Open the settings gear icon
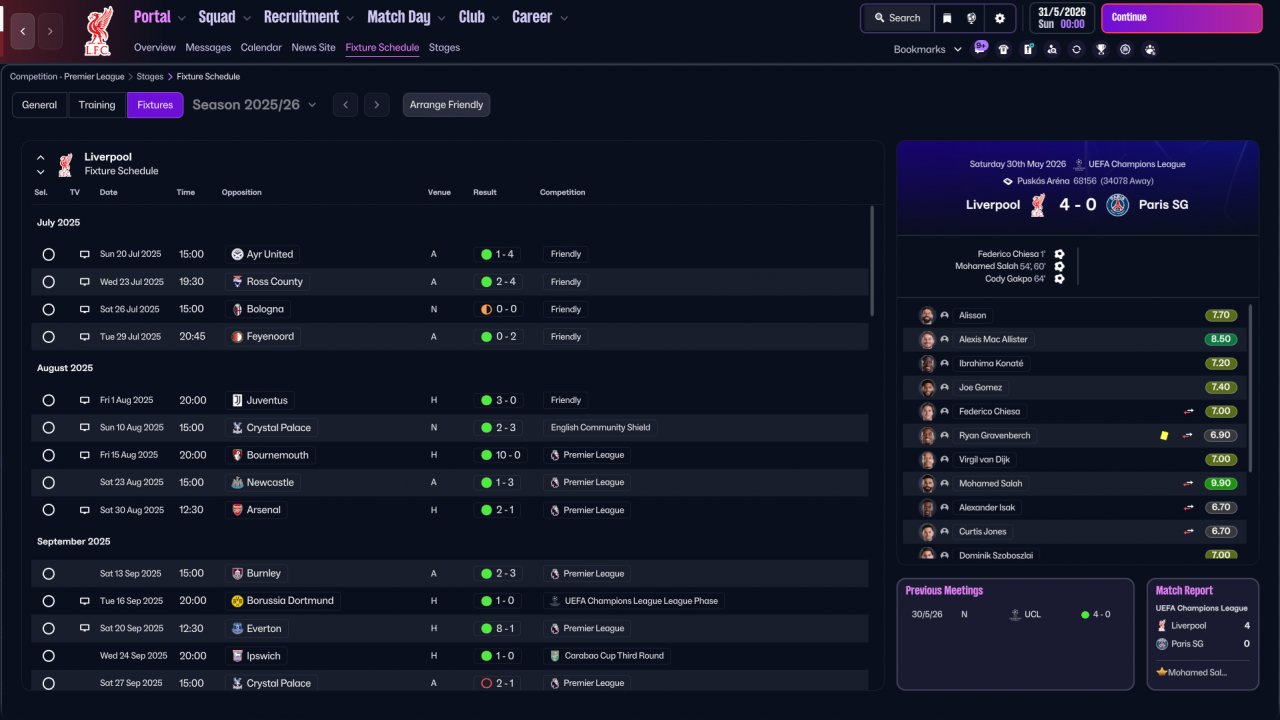Image resolution: width=1280 pixels, height=720 pixels. [x=1000, y=18]
